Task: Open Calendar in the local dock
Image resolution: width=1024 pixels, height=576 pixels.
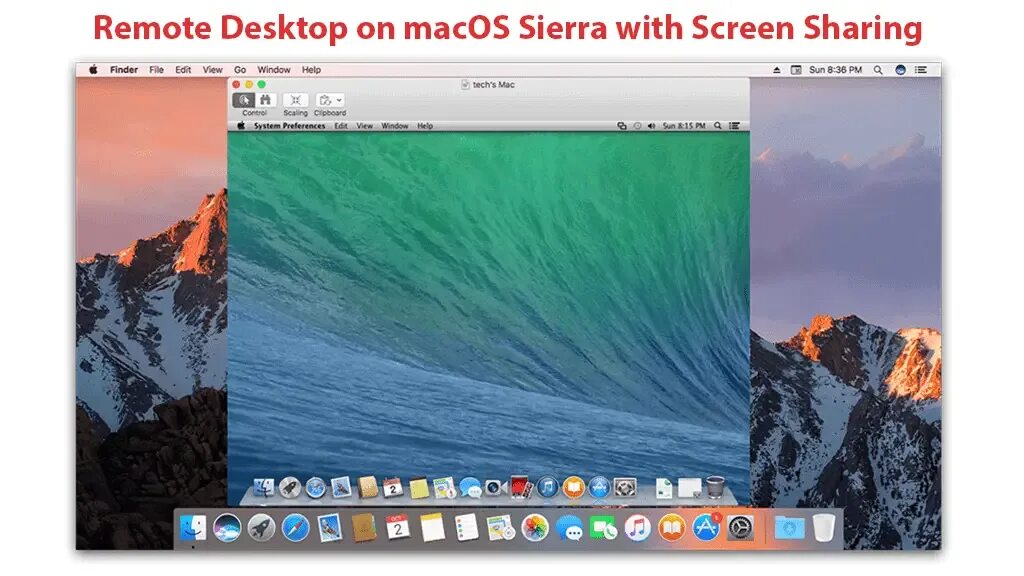Action: pos(398,528)
